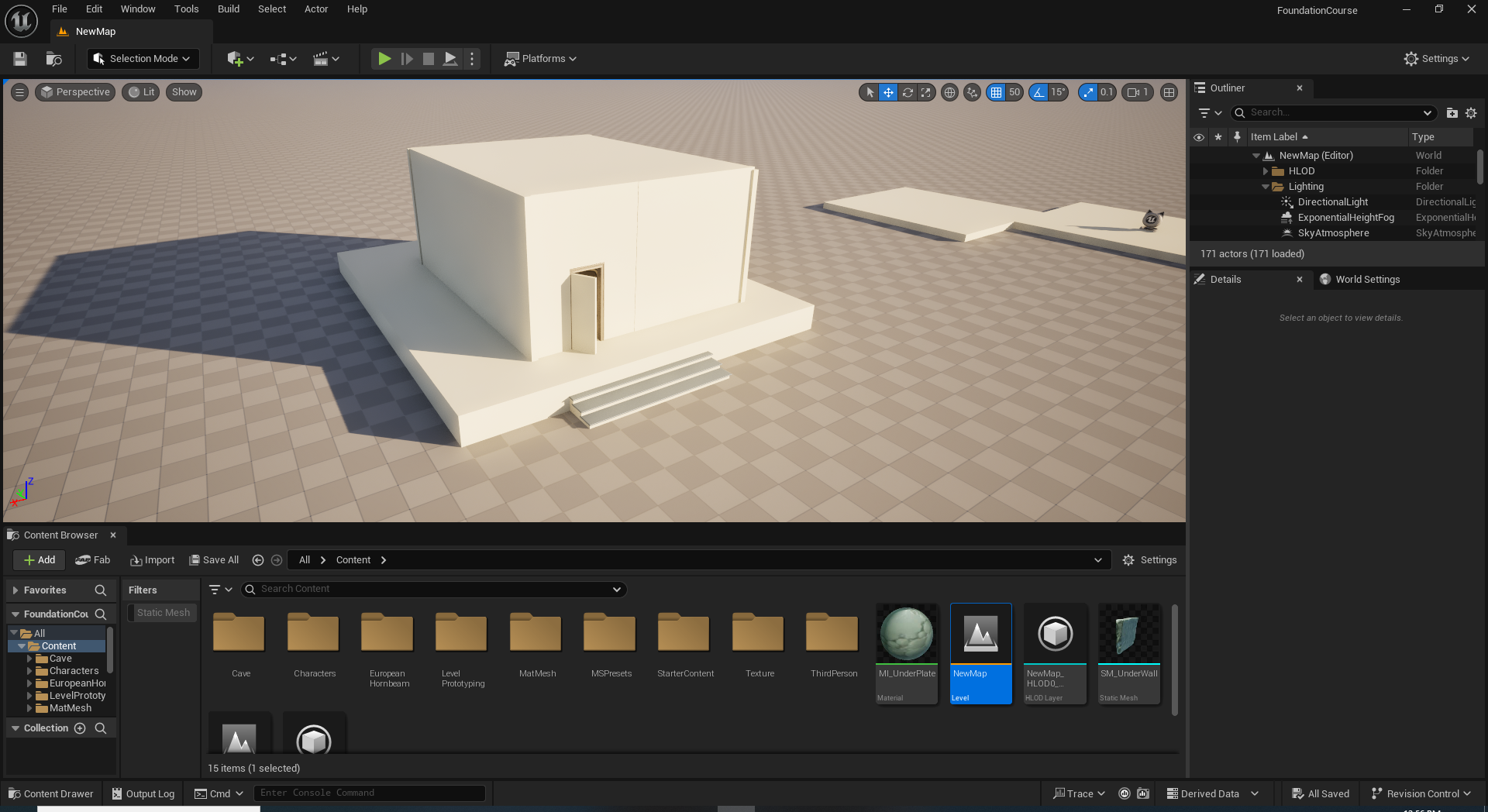Image resolution: width=1488 pixels, height=812 pixels.
Task: Select DirectionalLight in the Outliner
Action: pyautogui.click(x=1332, y=202)
